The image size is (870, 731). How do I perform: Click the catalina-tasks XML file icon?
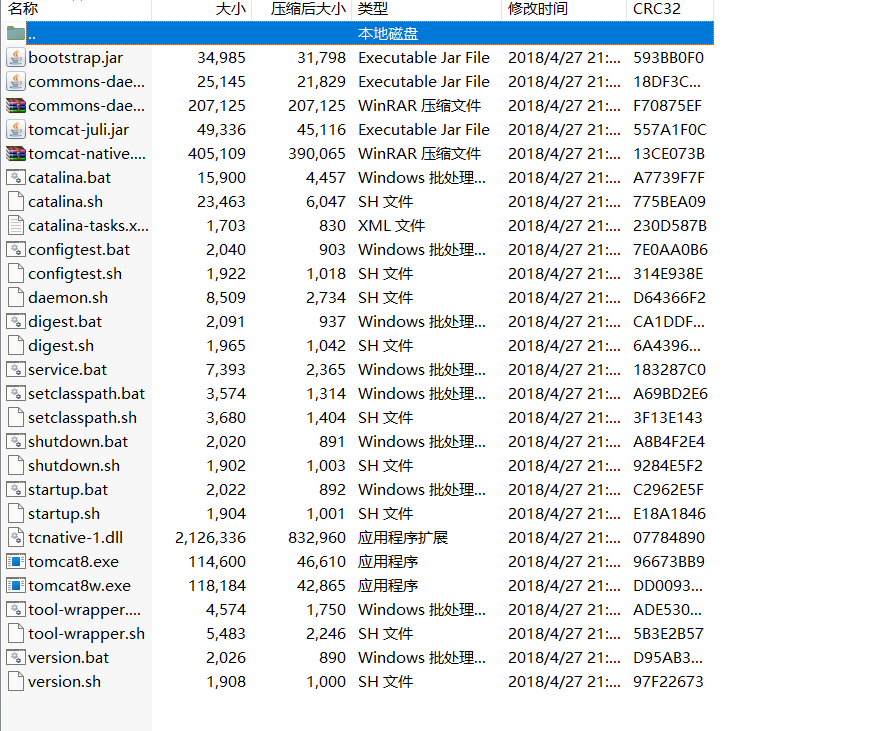16,226
